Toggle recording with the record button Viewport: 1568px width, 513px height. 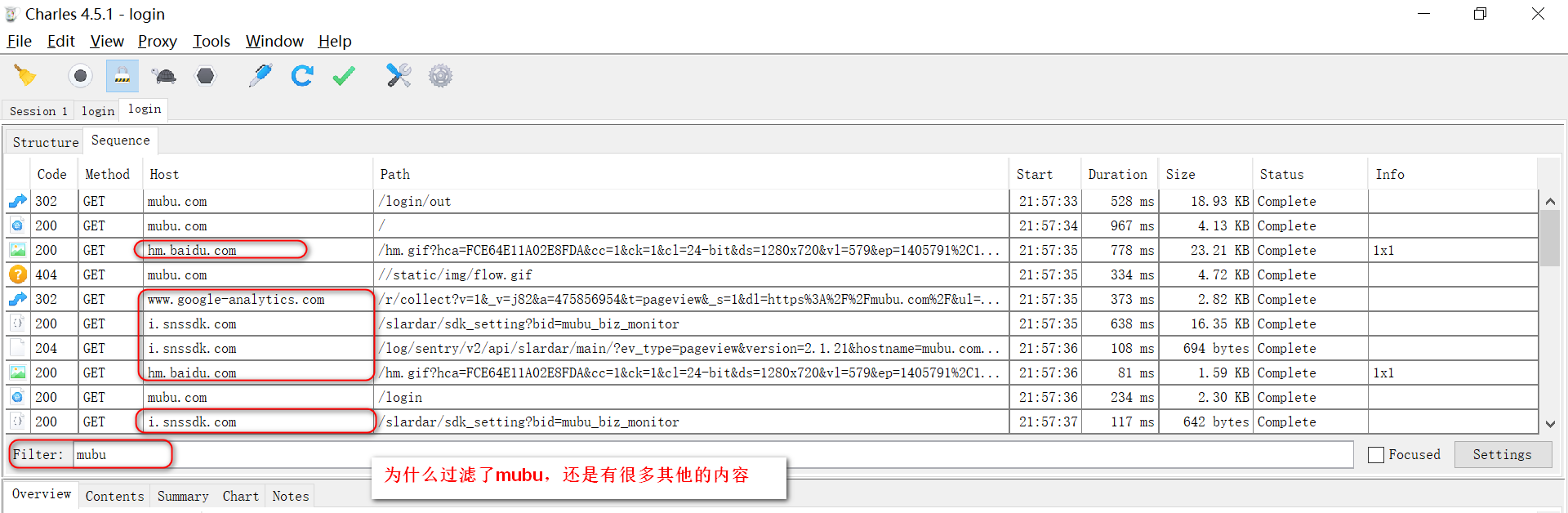coord(80,76)
